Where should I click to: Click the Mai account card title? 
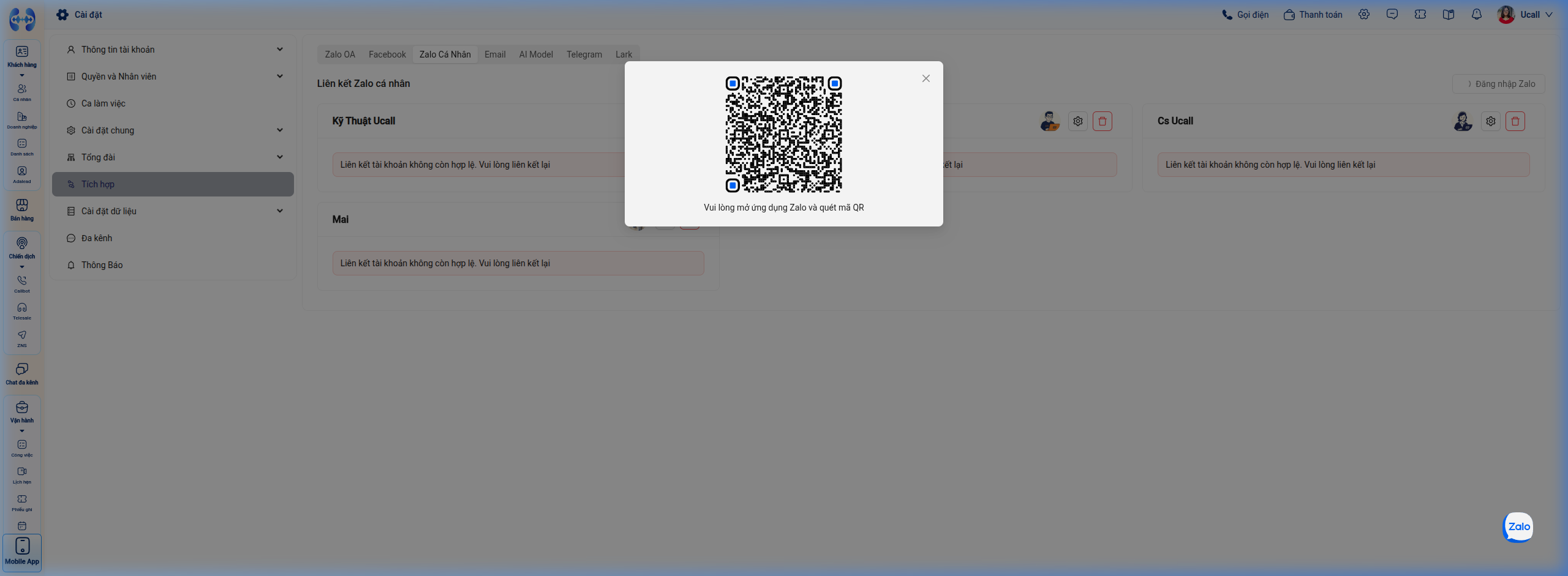pos(341,220)
